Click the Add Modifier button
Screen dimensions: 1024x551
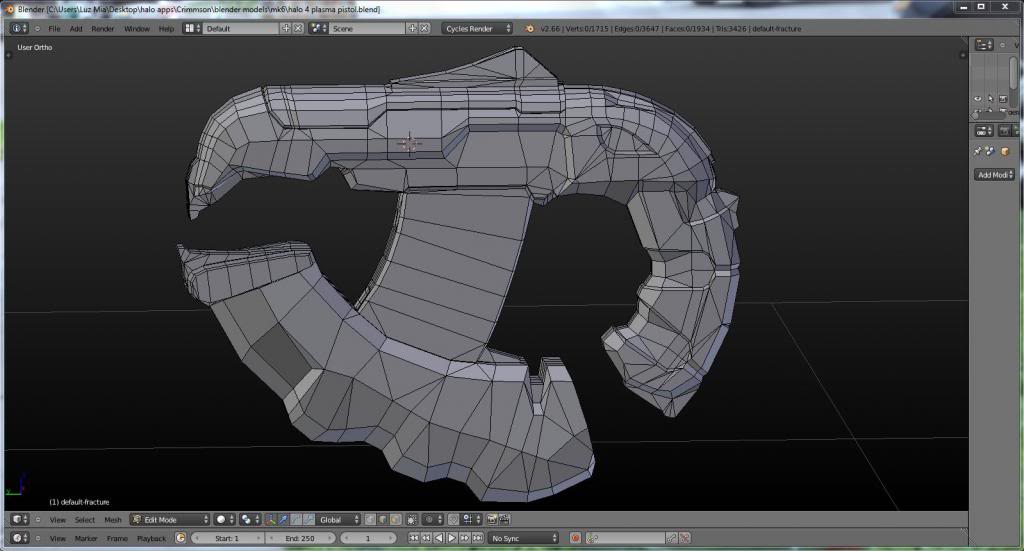pyautogui.click(x=994, y=175)
